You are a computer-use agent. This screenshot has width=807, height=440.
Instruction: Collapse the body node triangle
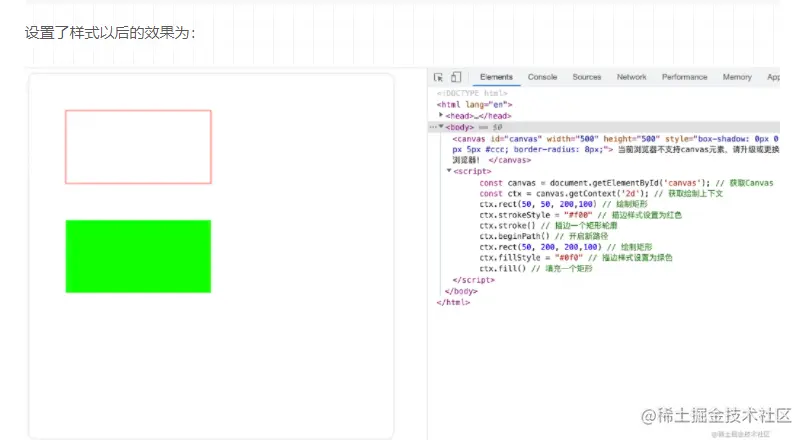pos(441,127)
